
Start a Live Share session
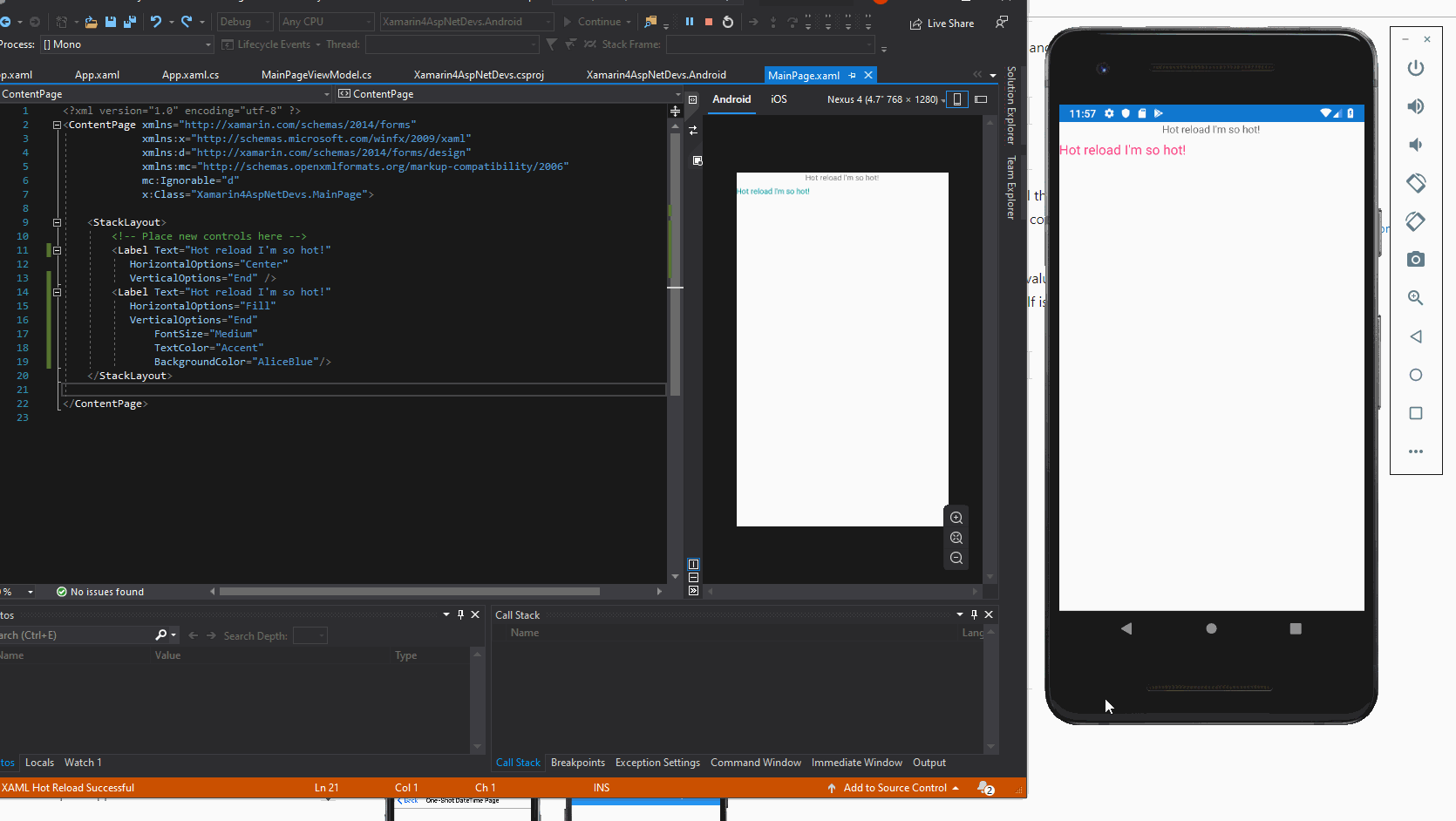(942, 23)
